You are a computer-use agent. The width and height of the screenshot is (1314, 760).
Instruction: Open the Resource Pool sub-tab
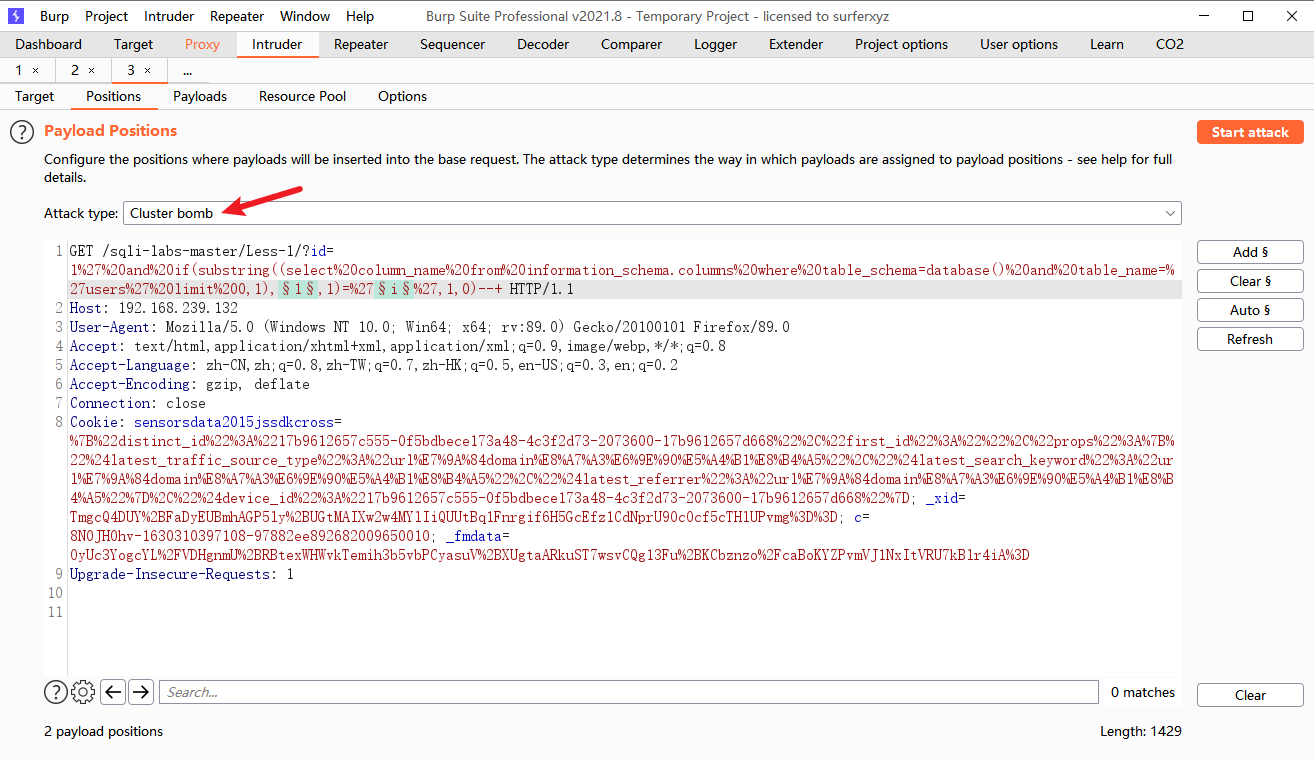[x=303, y=96]
